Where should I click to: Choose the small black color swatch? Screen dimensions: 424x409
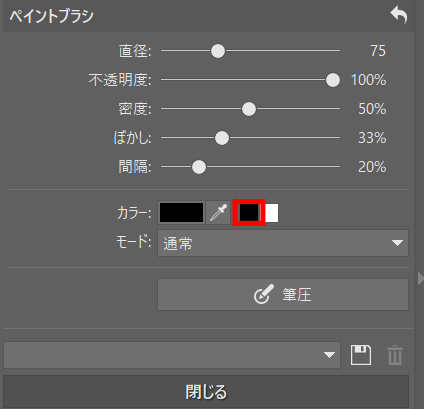249,212
